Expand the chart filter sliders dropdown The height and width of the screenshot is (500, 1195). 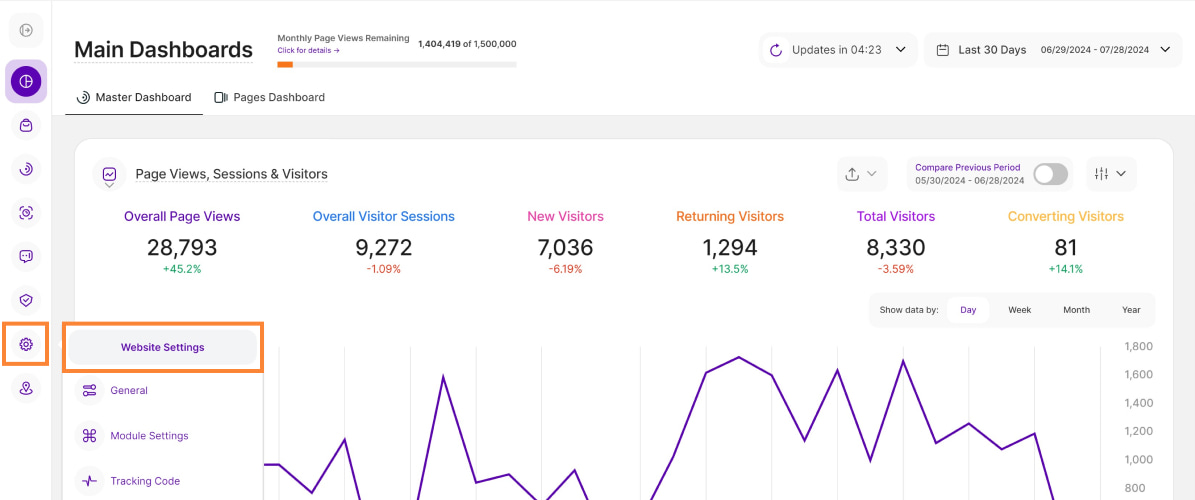[x=1110, y=174]
